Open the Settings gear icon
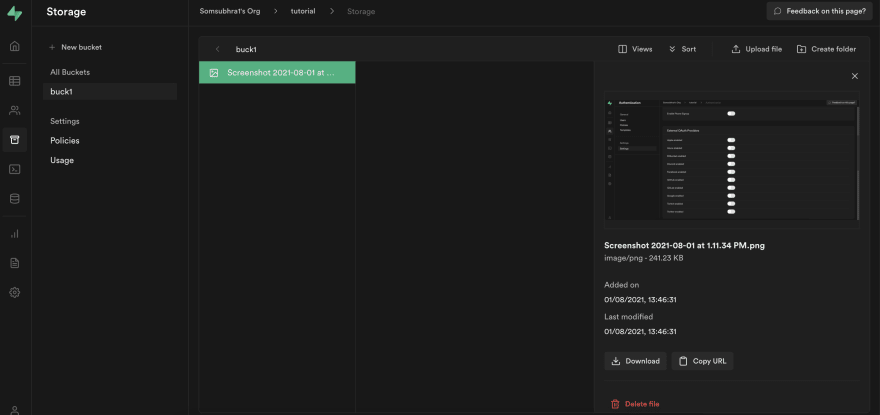880x415 pixels. point(15,292)
